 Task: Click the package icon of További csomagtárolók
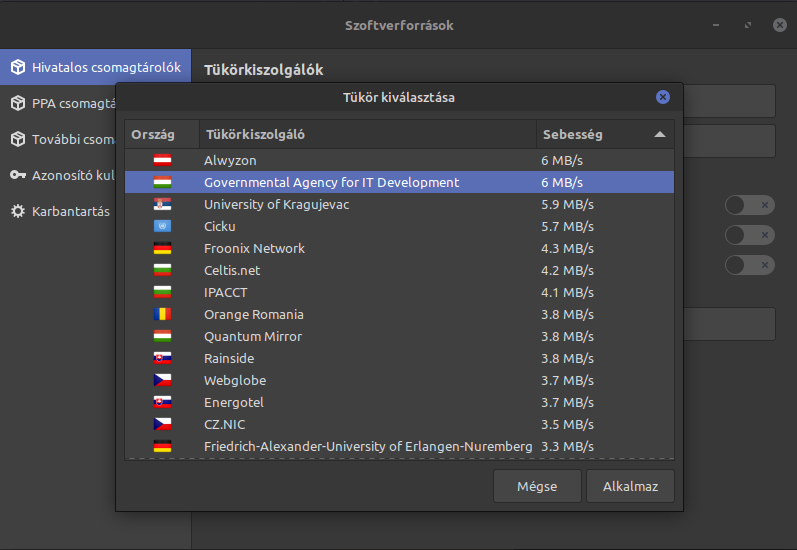coord(18,139)
